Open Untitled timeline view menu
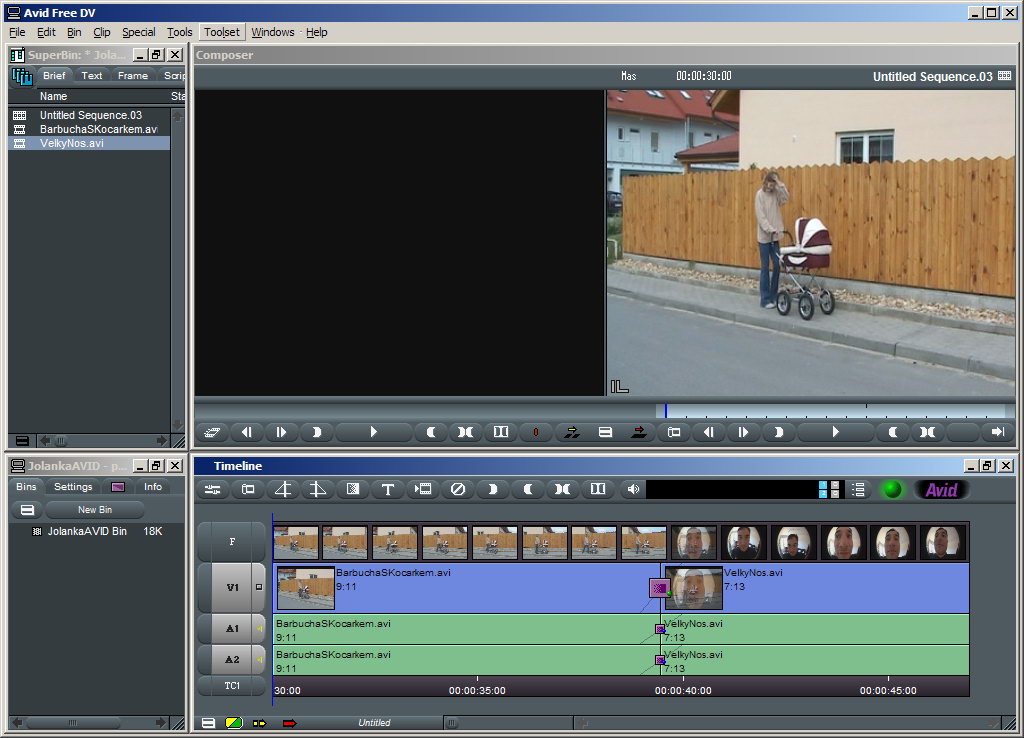The image size is (1024, 738). [374, 723]
